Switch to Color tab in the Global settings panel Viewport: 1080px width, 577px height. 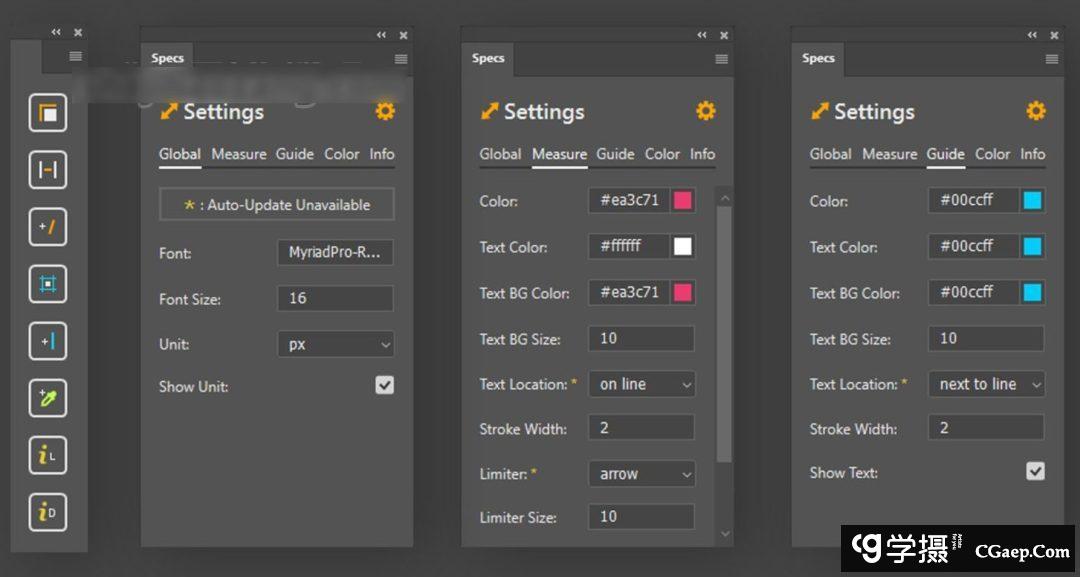pos(341,154)
